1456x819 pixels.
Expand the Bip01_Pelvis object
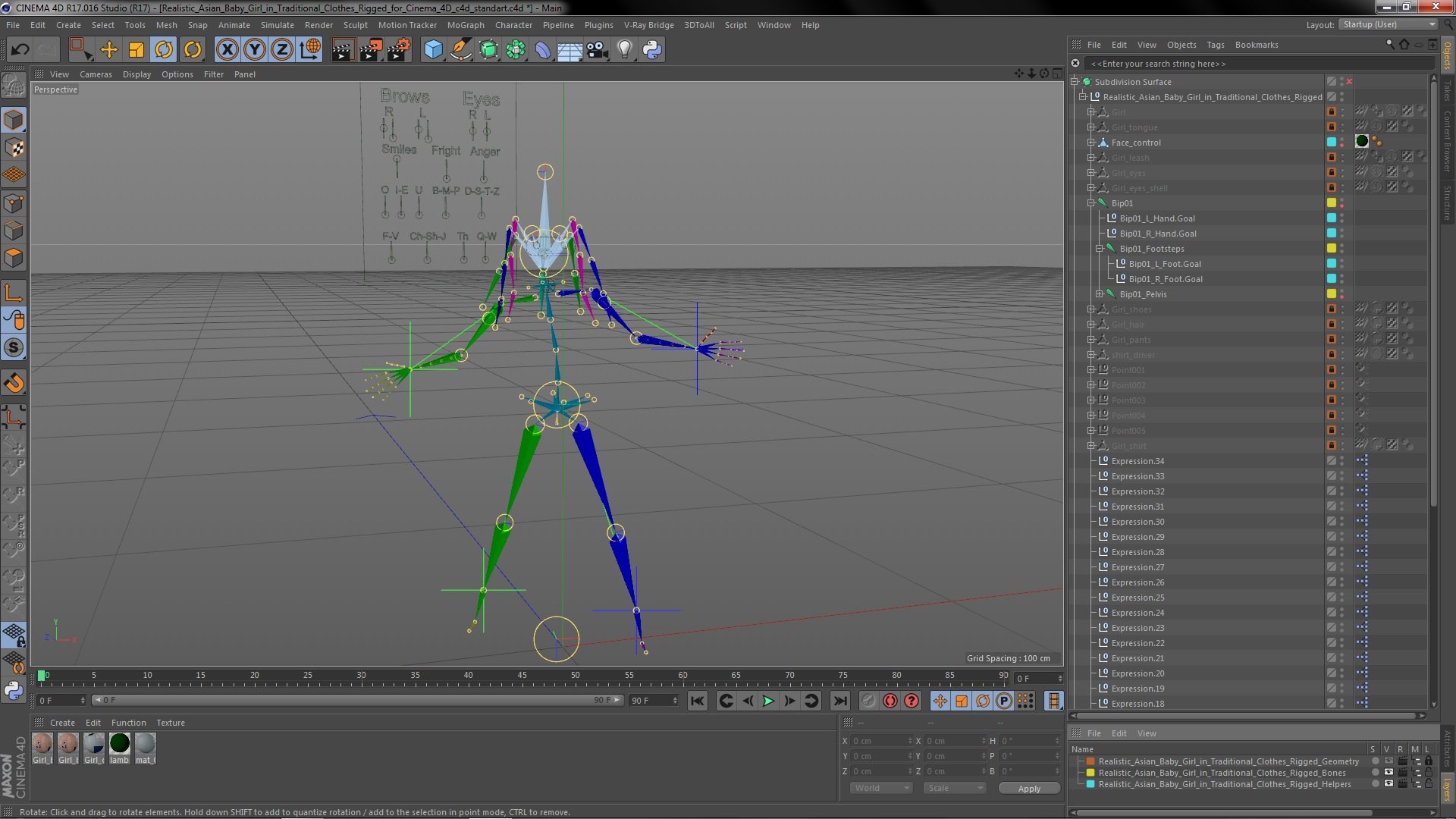[x=1100, y=294]
